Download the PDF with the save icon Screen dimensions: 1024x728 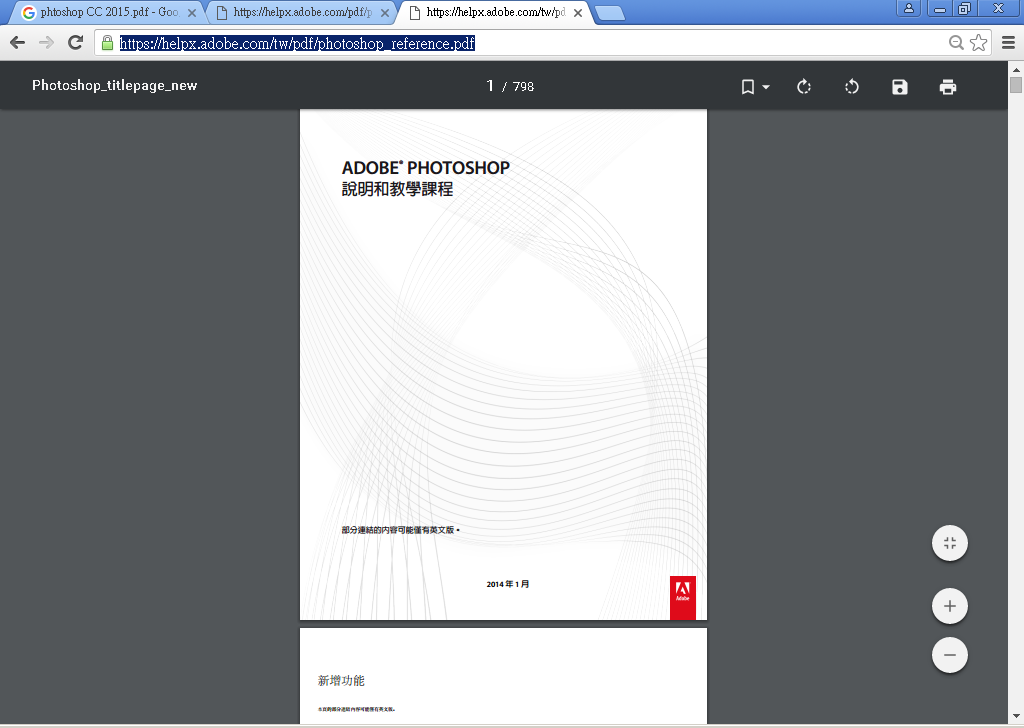[x=900, y=87]
